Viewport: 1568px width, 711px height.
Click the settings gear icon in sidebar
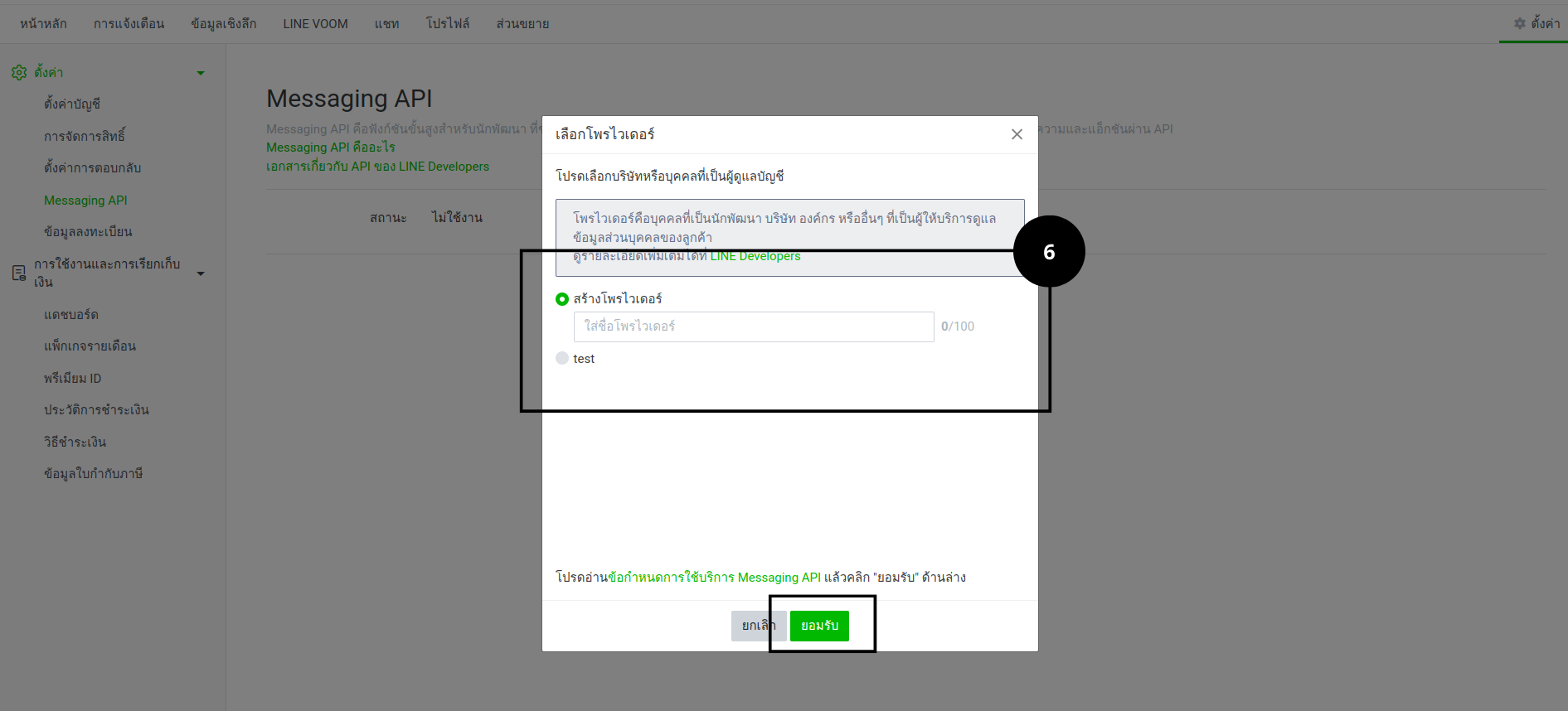point(19,73)
